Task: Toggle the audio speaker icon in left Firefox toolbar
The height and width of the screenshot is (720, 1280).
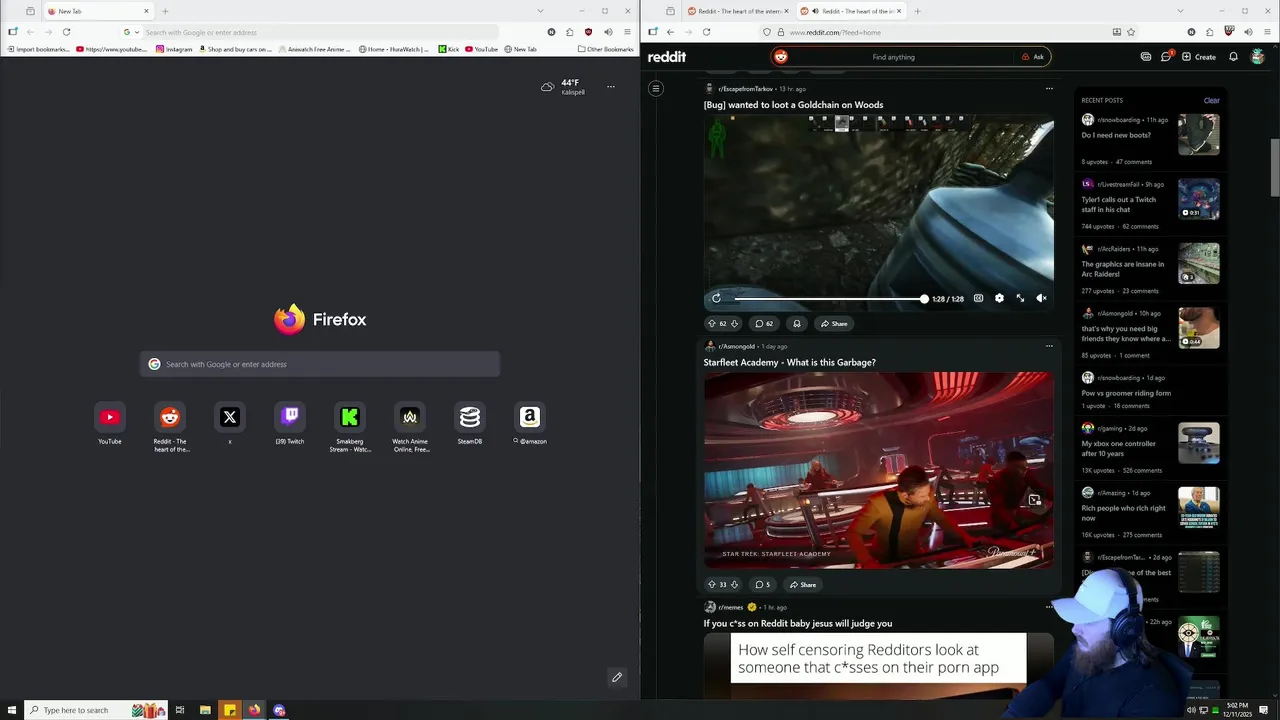Action: pyautogui.click(x=608, y=32)
